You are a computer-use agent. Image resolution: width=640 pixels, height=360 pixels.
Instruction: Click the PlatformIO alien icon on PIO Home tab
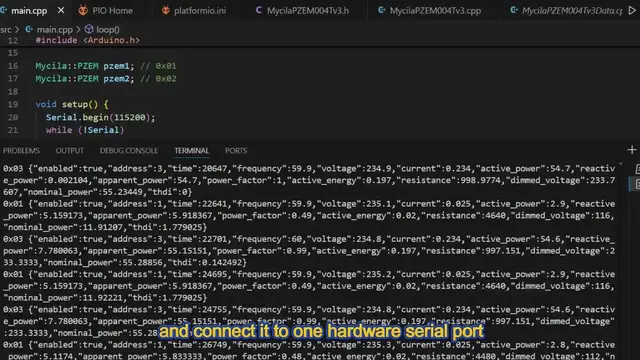click(83, 11)
